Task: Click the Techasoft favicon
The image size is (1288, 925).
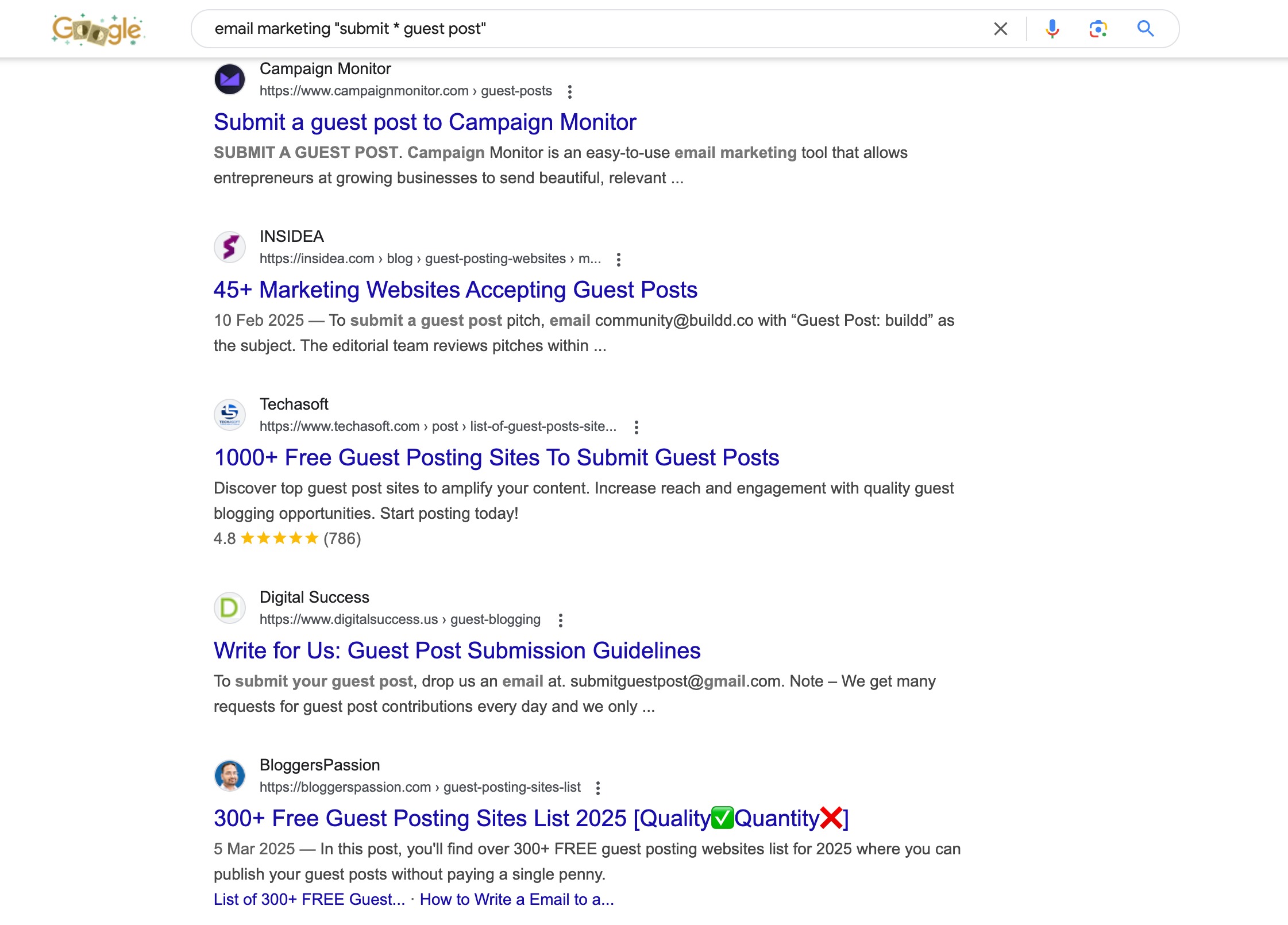Action: pos(229,414)
